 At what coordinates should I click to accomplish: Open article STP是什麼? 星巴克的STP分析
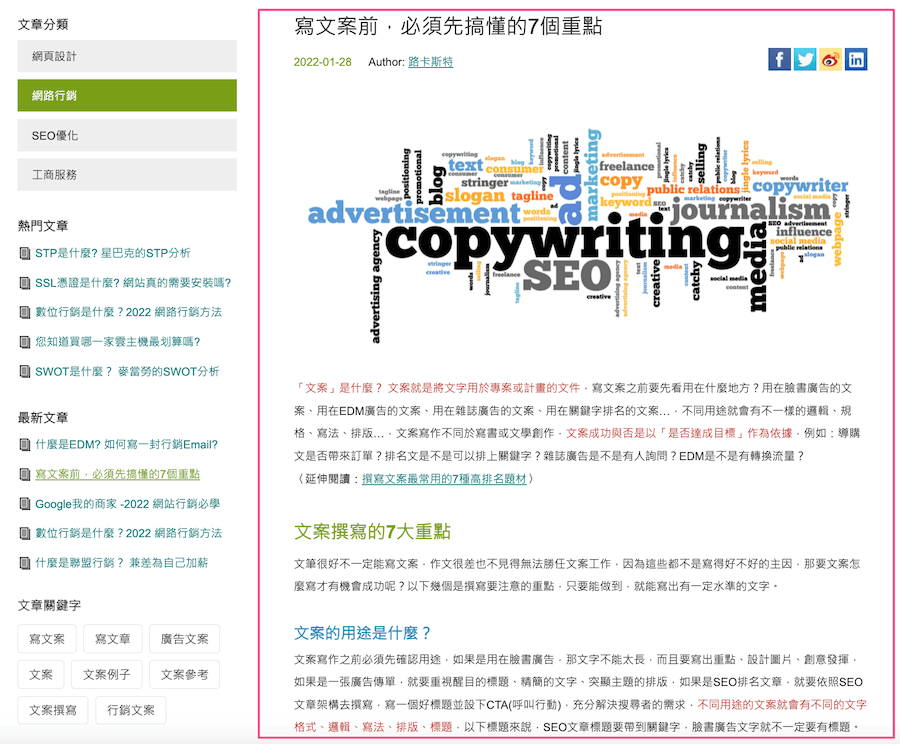112,253
